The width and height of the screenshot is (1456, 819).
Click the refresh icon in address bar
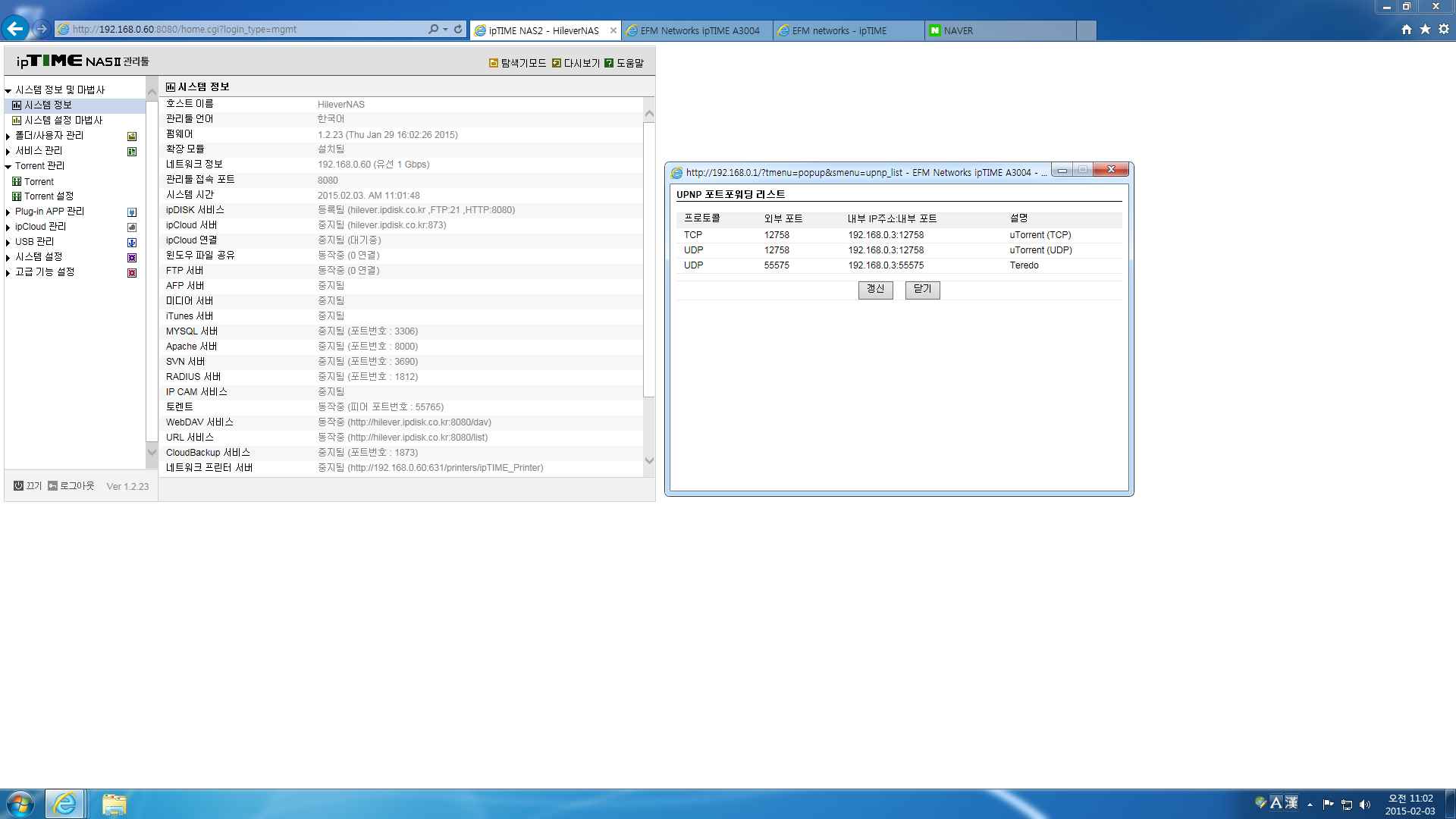(458, 30)
